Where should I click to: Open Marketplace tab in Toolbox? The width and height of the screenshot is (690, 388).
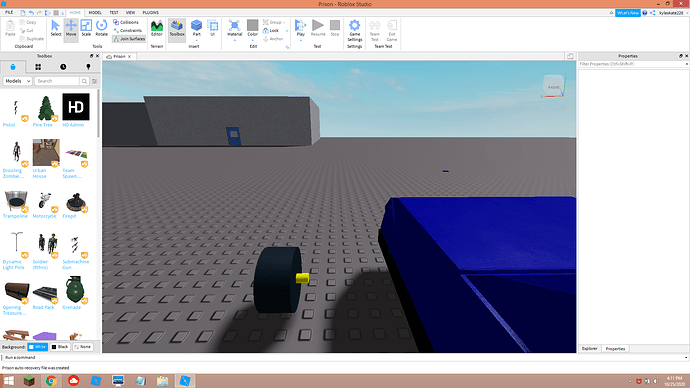click(13, 67)
